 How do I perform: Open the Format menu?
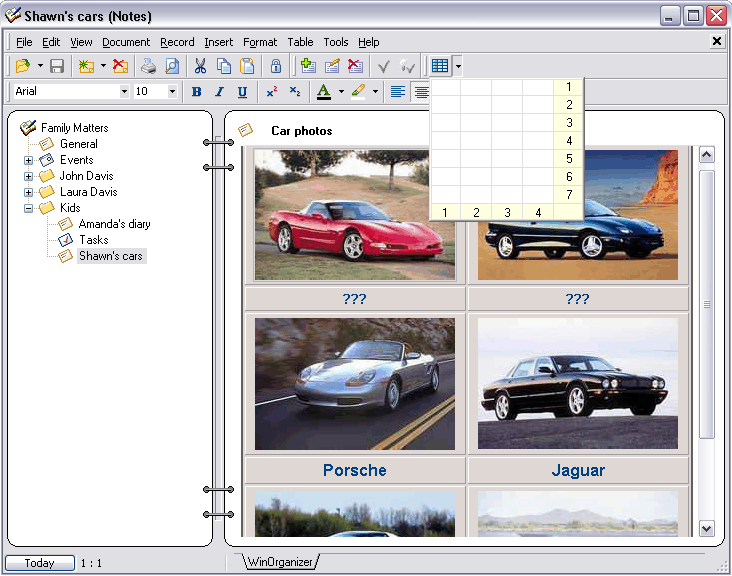pos(260,42)
